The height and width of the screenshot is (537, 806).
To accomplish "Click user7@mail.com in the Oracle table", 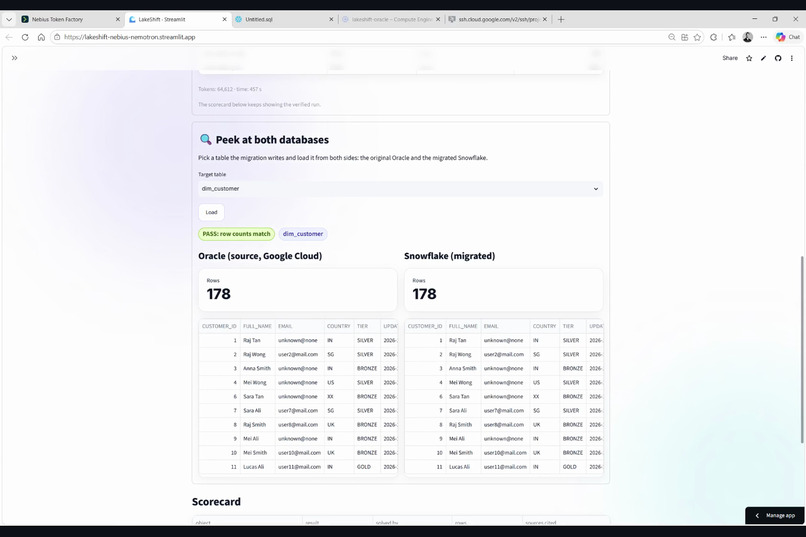I will coord(298,411).
